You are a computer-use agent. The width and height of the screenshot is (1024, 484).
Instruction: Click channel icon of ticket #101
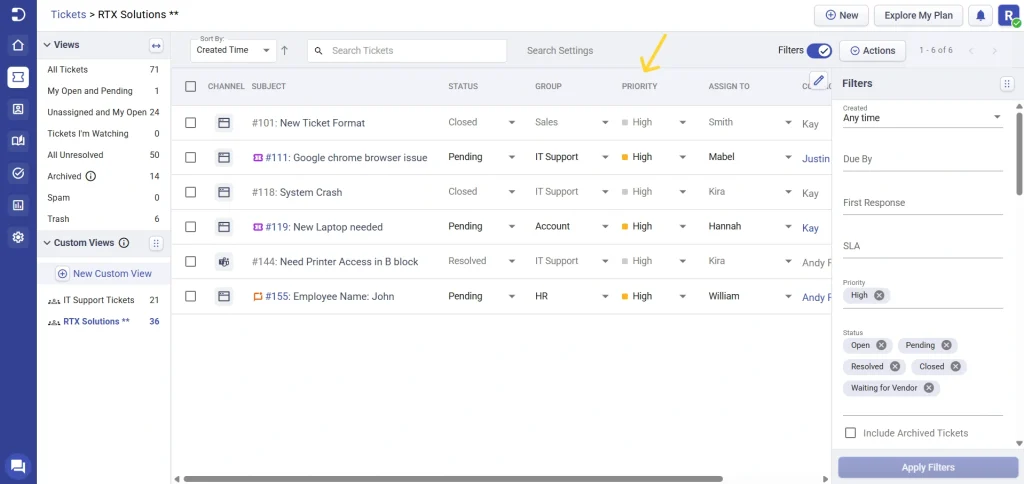[224, 123]
